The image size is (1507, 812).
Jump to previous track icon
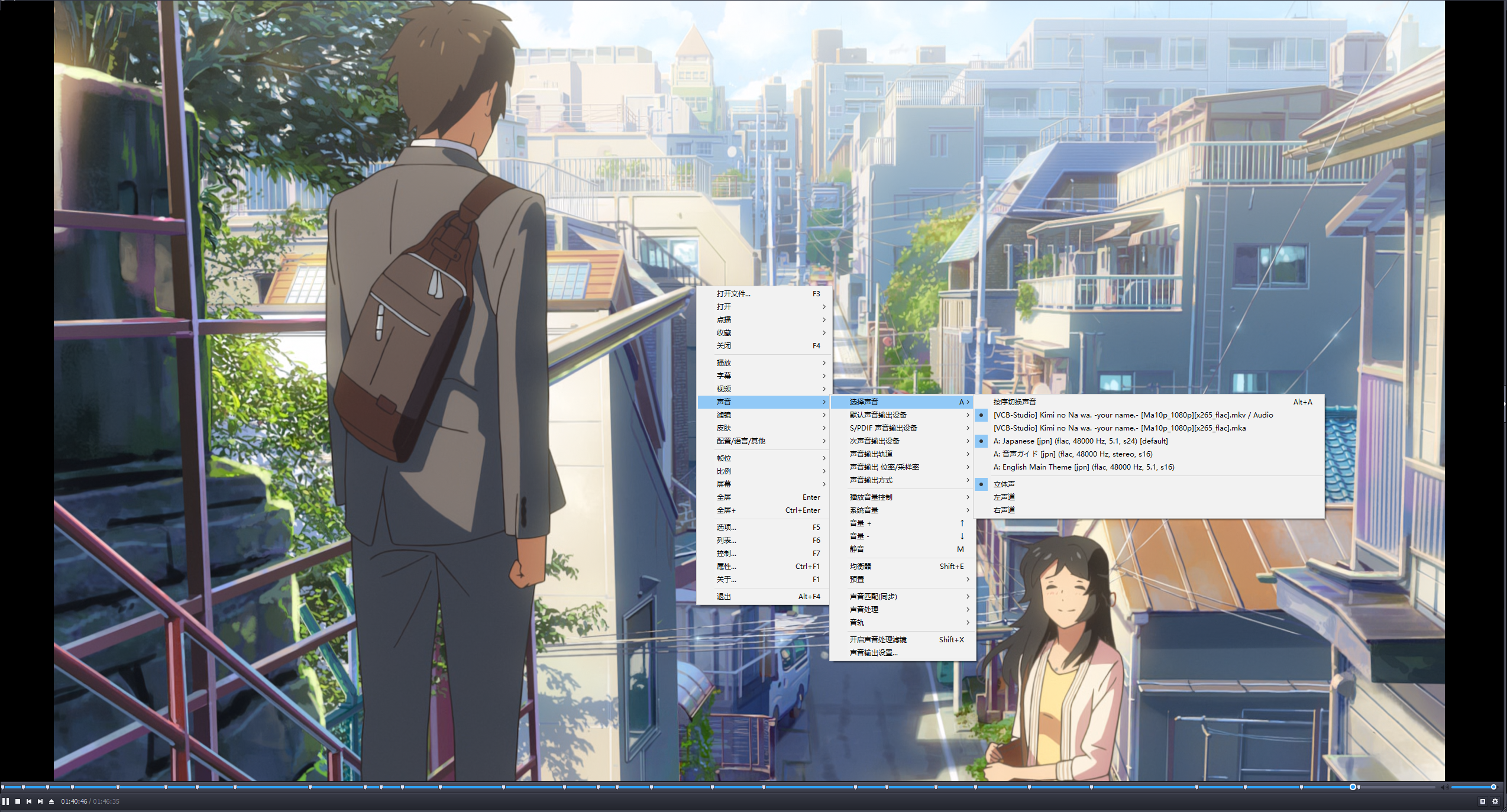pyautogui.click(x=29, y=801)
